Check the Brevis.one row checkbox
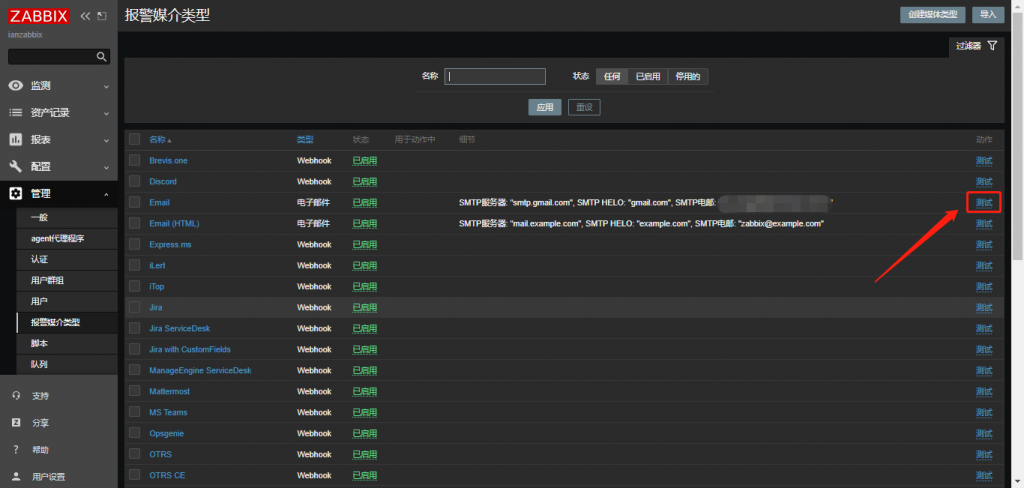The height and width of the screenshot is (488, 1024). (135, 160)
